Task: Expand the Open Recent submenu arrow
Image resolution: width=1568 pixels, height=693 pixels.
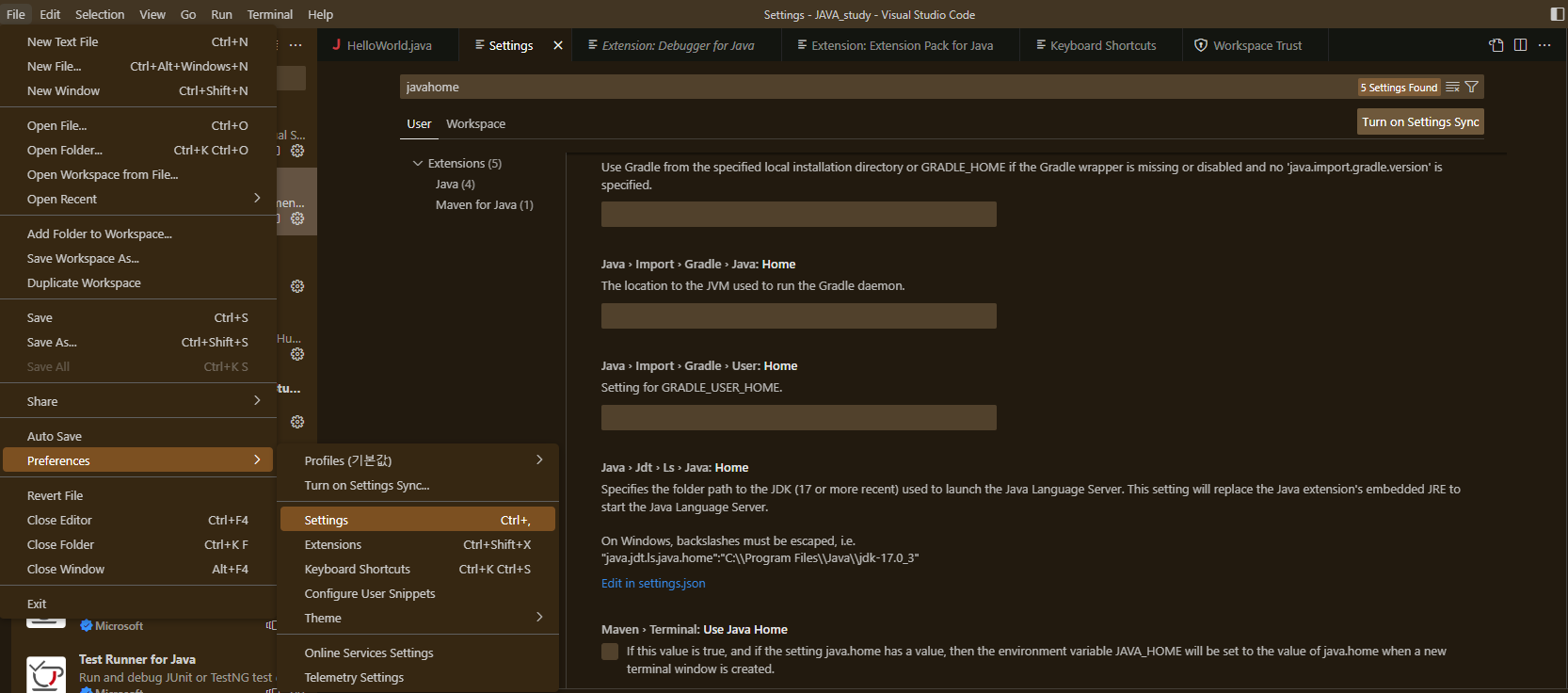Action: pyautogui.click(x=257, y=198)
